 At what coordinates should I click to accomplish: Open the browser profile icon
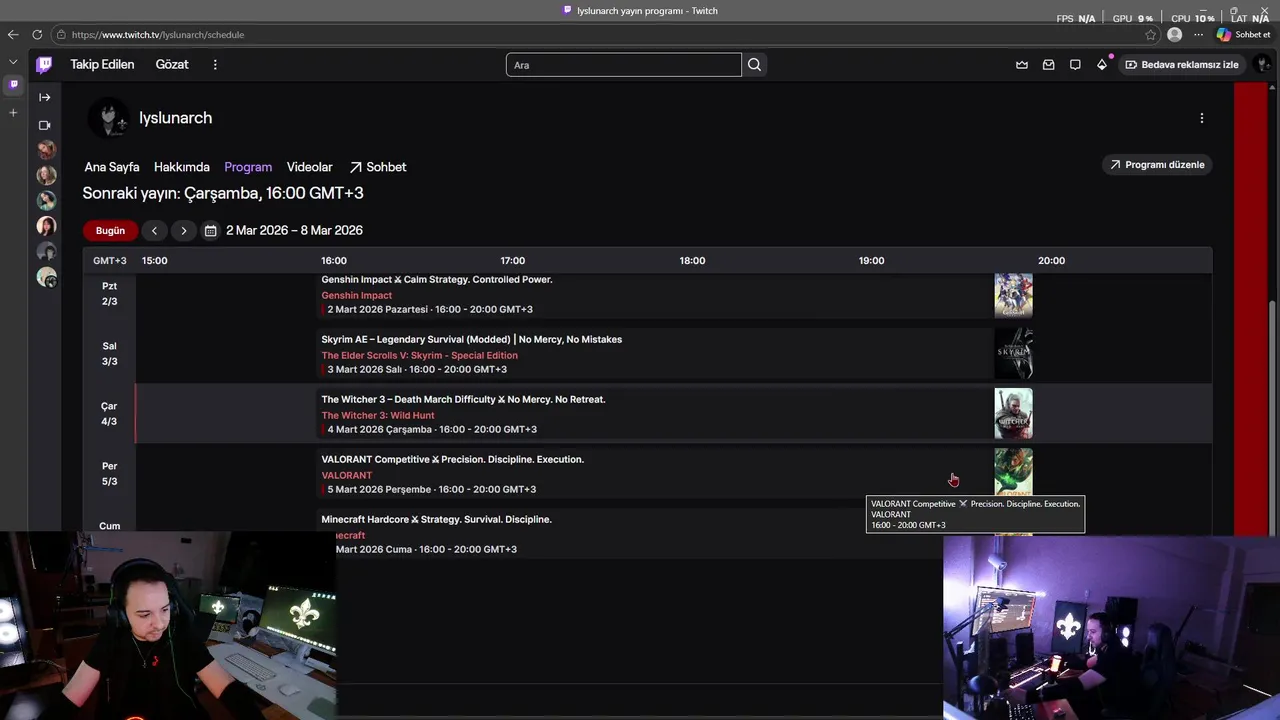pyautogui.click(x=1175, y=35)
